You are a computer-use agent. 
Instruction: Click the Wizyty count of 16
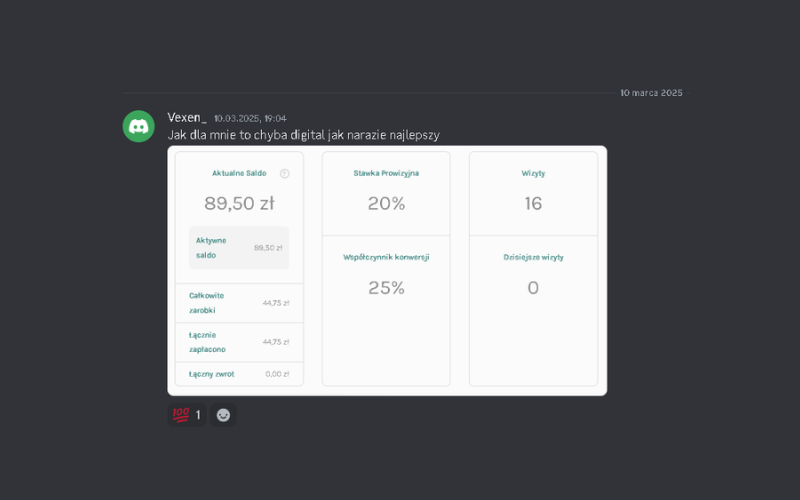point(533,204)
